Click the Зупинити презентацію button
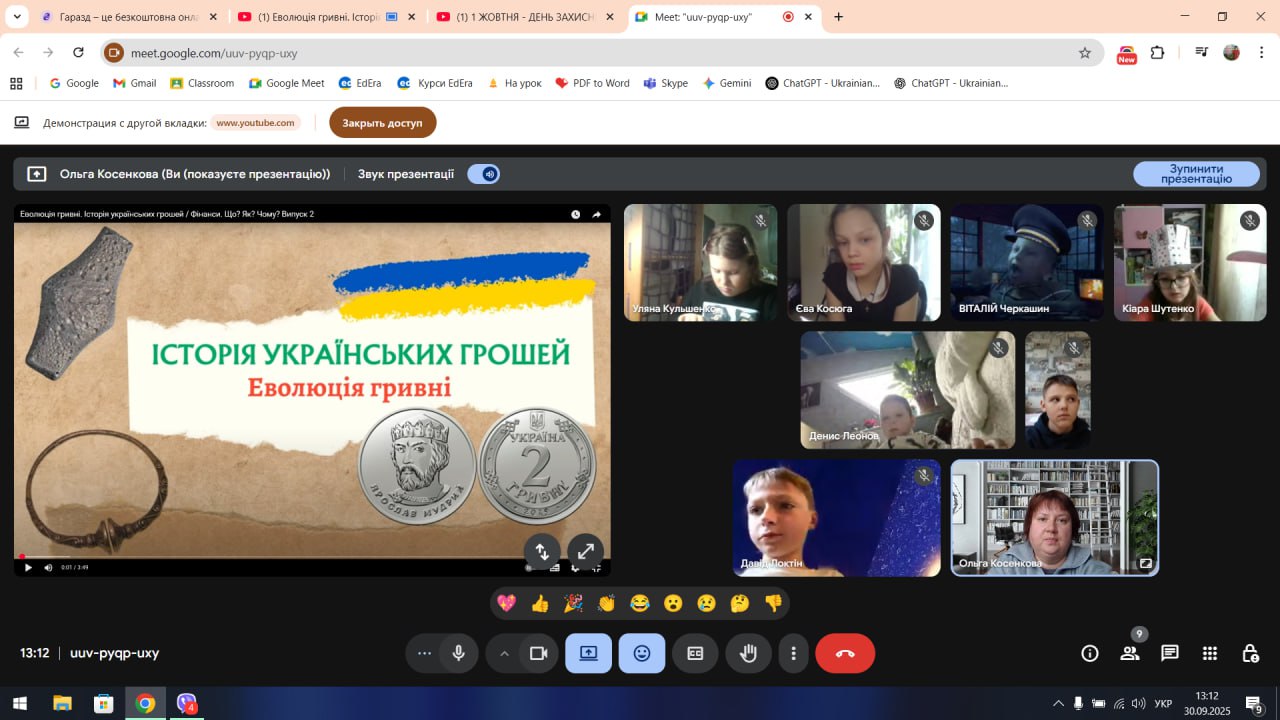This screenshot has height=720, width=1280. (x=1196, y=174)
